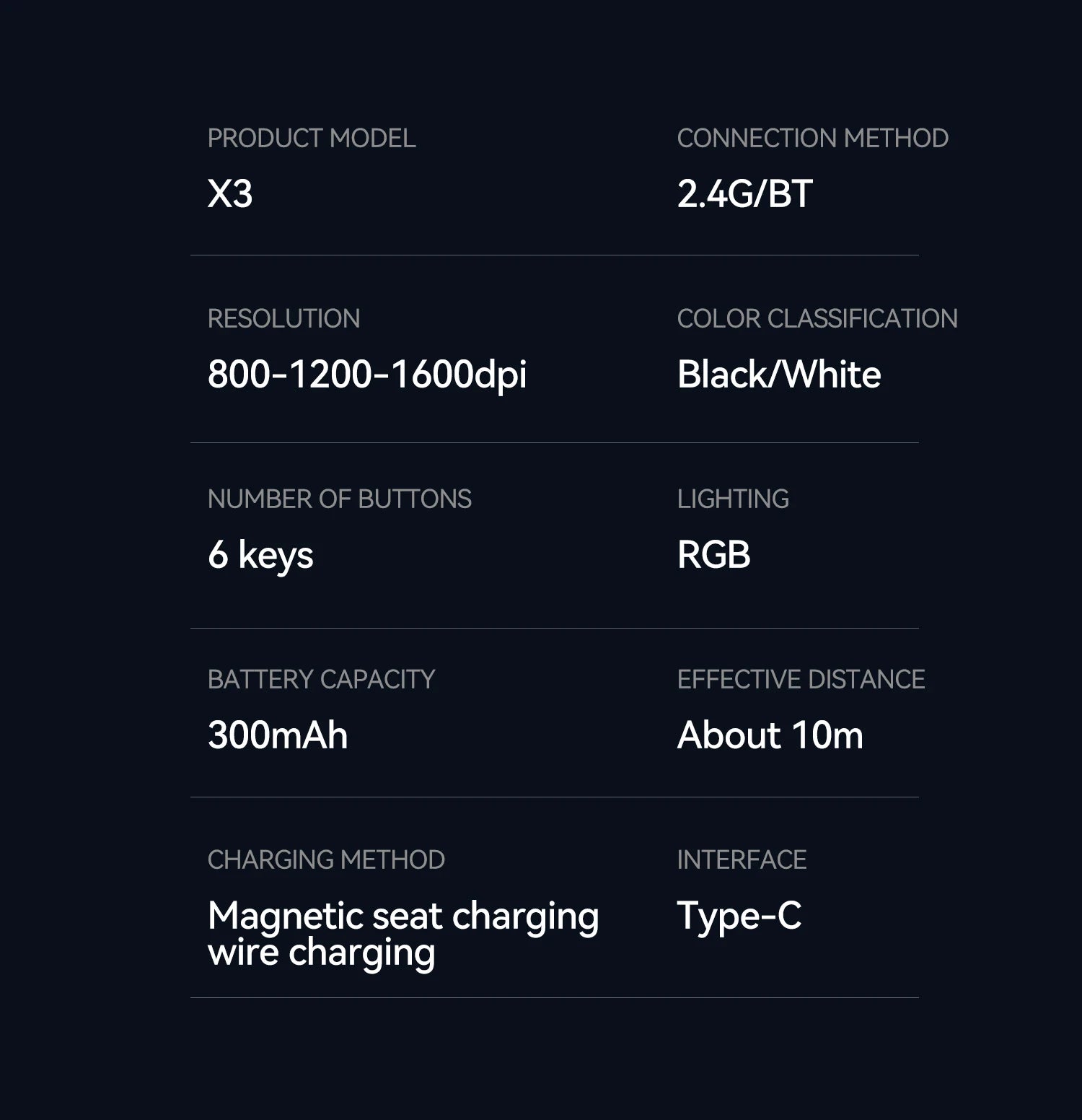Select the 800-1200-1600dpi text

[x=366, y=375]
